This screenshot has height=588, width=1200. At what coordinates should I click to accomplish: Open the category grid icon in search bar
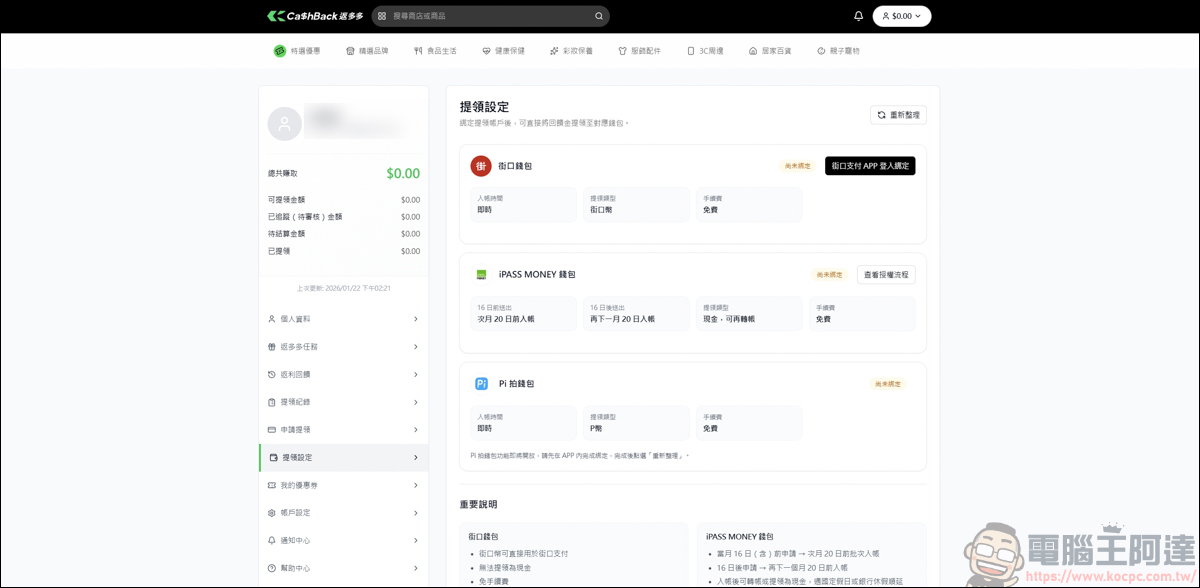382,16
